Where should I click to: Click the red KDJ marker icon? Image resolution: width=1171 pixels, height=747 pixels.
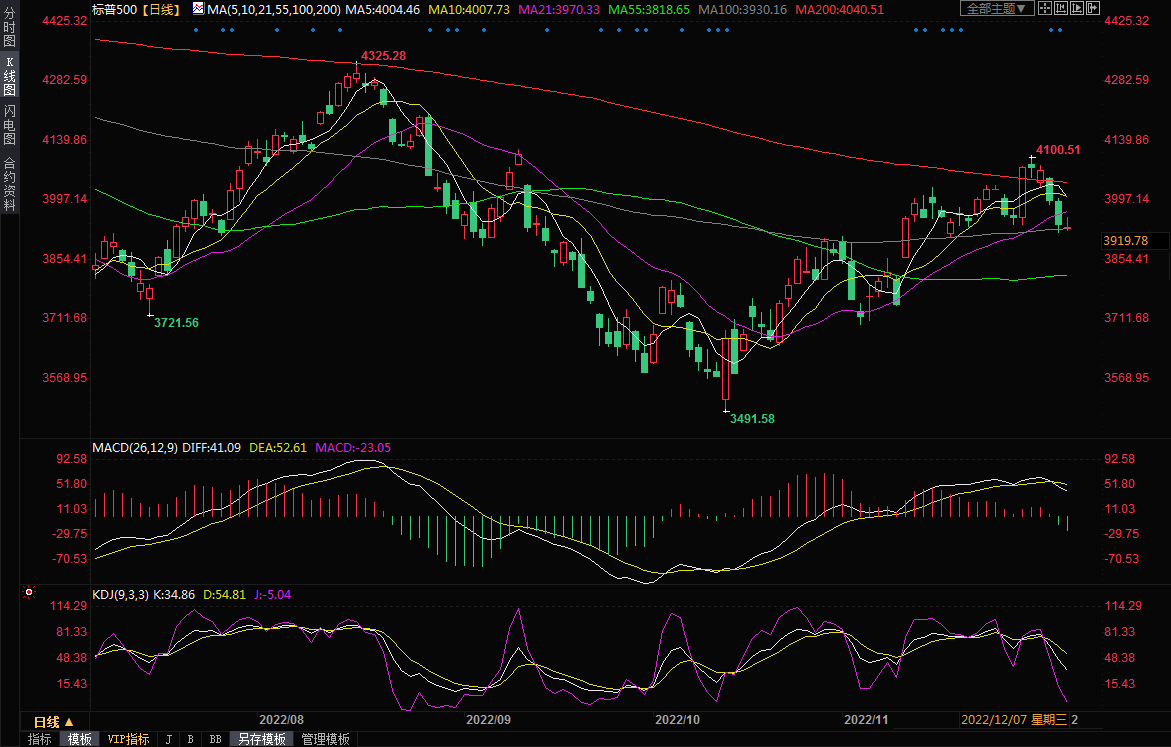click(28, 594)
